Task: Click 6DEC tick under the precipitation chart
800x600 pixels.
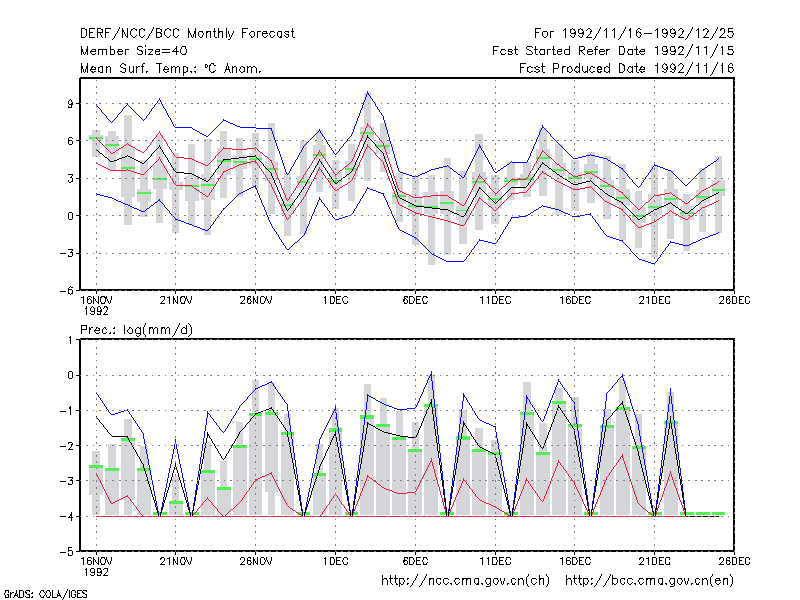Action: pyautogui.click(x=415, y=561)
